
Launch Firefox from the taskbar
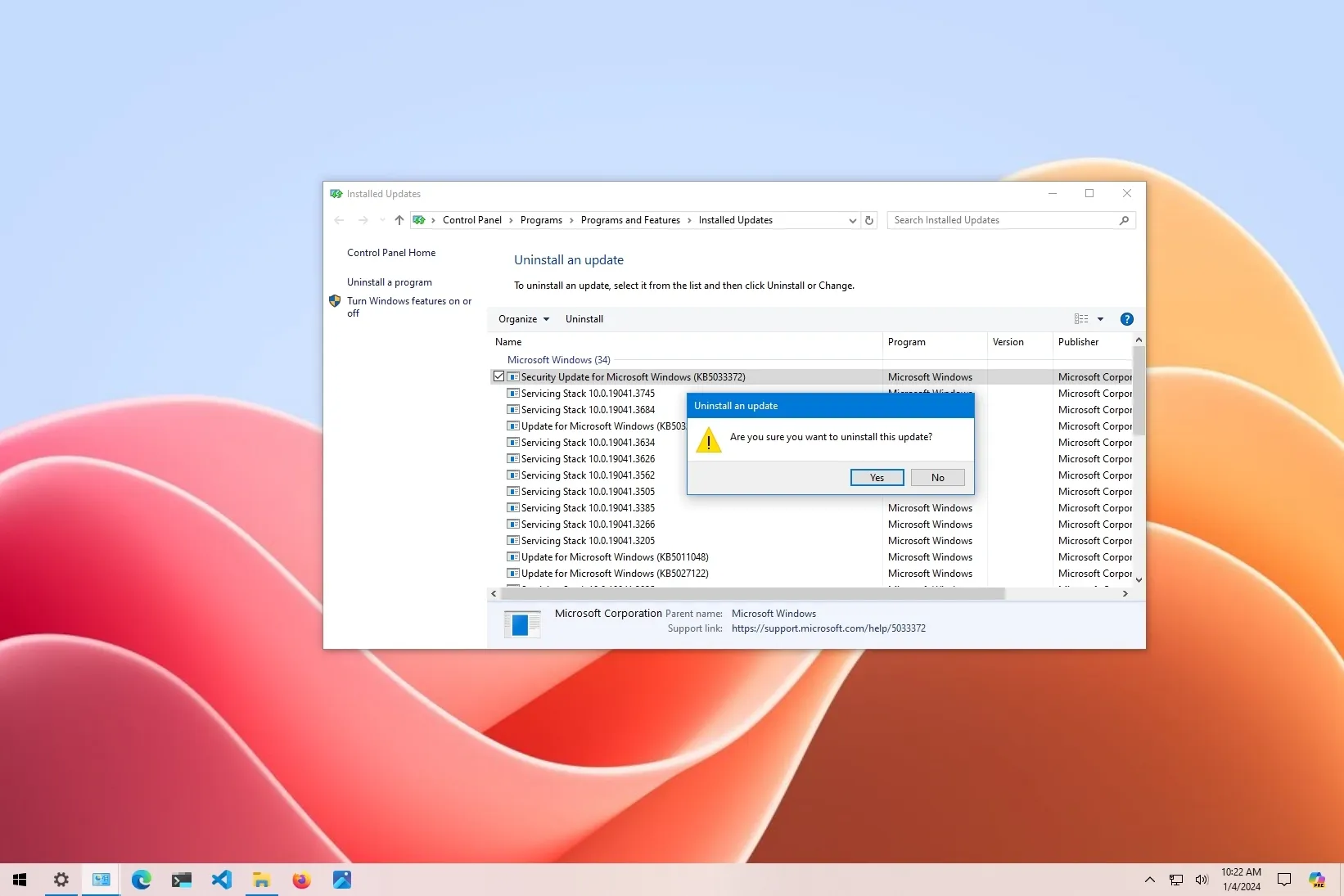point(302,880)
